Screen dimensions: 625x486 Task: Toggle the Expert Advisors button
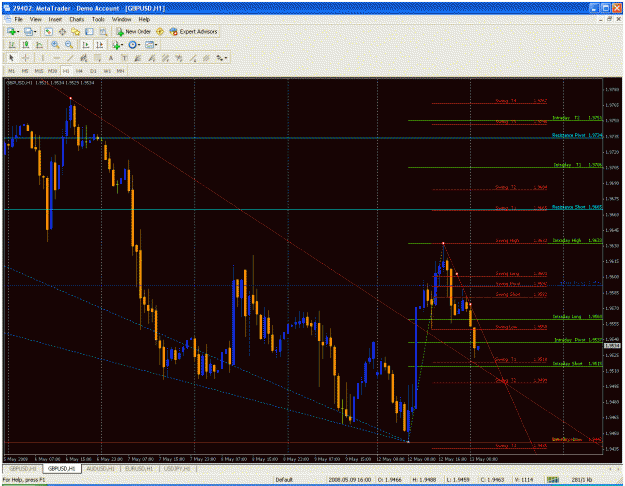tap(193, 31)
